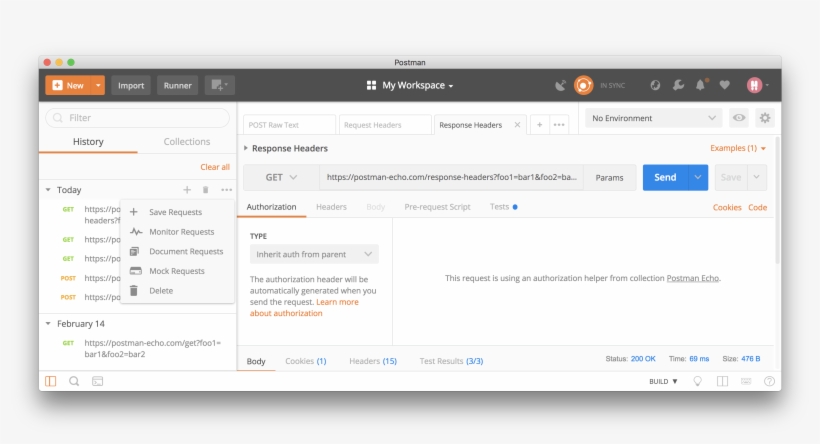Select the response Headers (15) tab

click(x=373, y=361)
